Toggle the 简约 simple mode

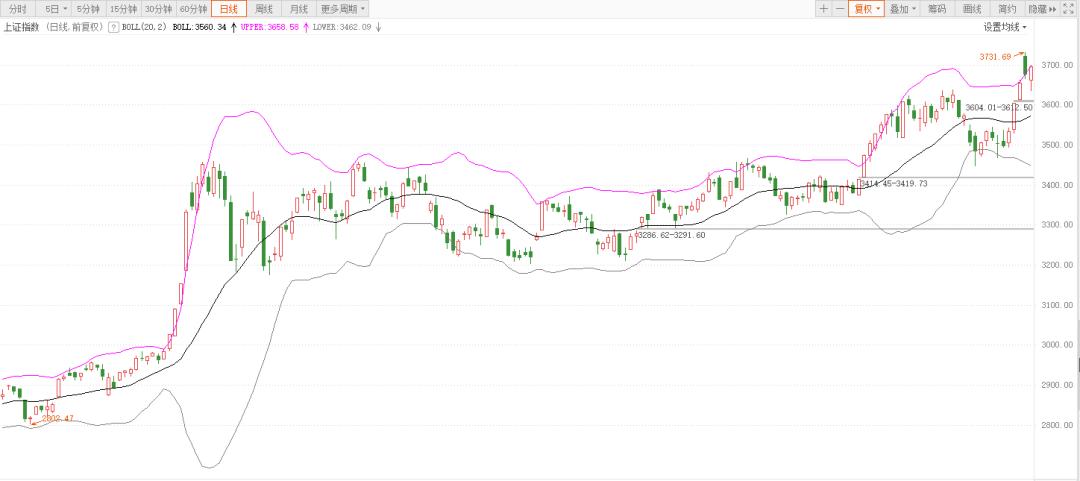pos(1007,9)
